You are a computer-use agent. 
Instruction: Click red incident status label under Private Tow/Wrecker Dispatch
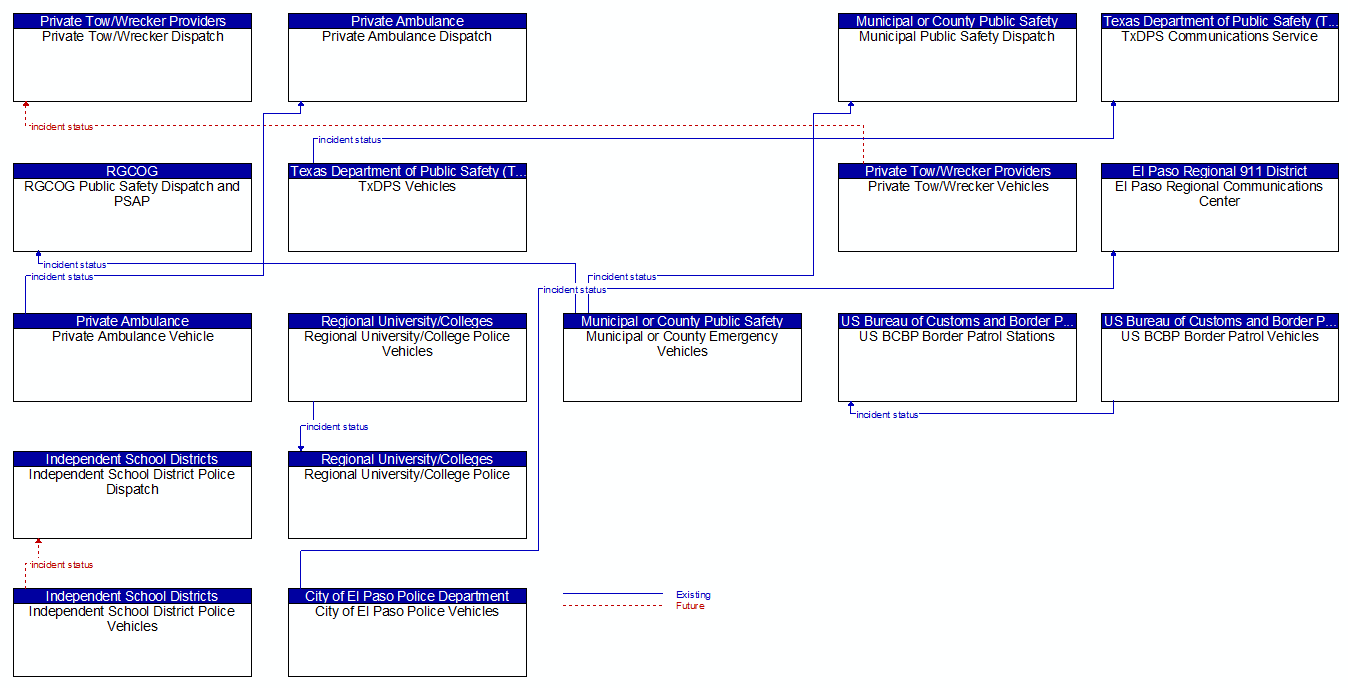62,127
